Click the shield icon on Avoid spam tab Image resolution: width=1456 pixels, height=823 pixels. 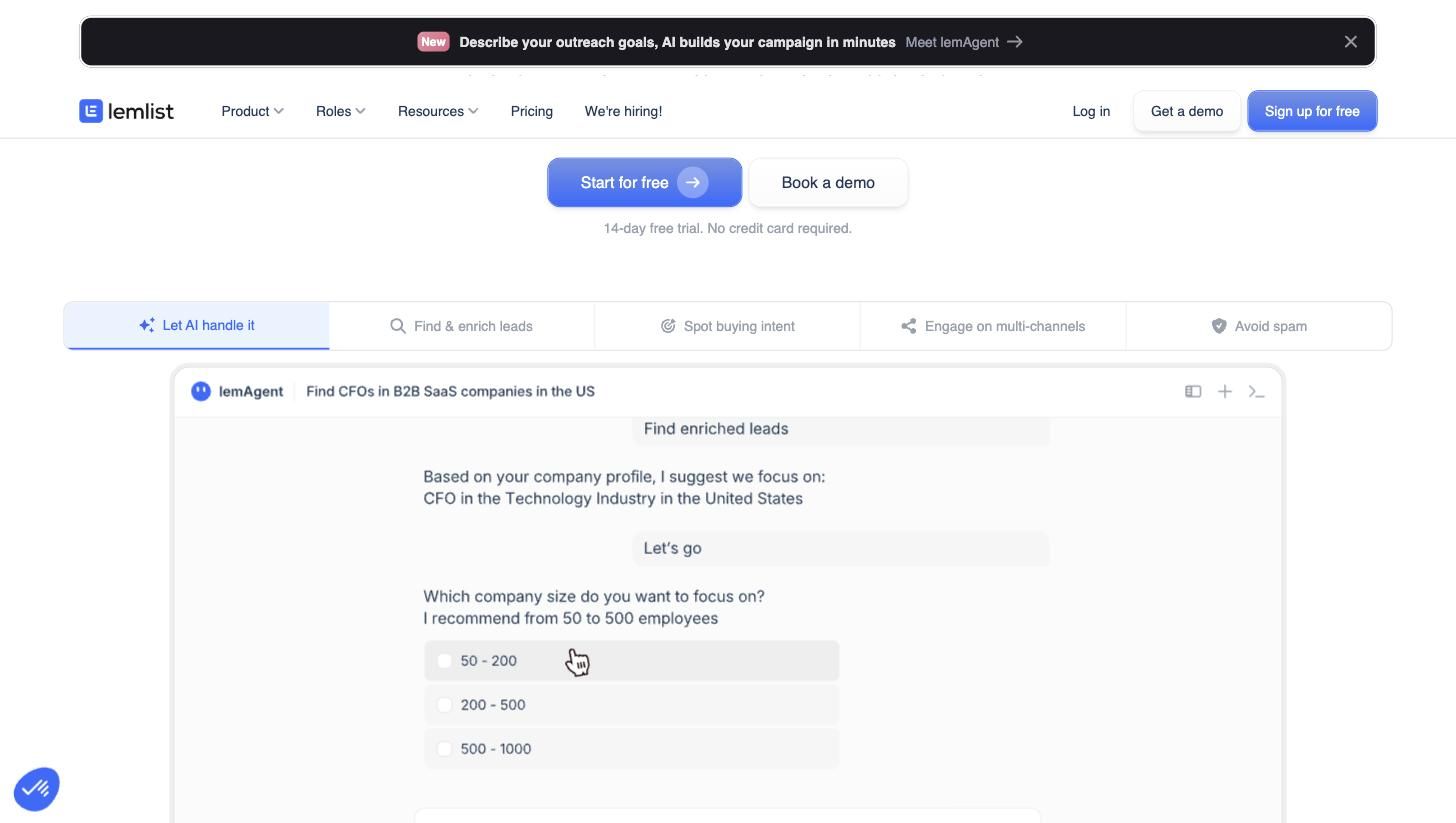tap(1219, 326)
